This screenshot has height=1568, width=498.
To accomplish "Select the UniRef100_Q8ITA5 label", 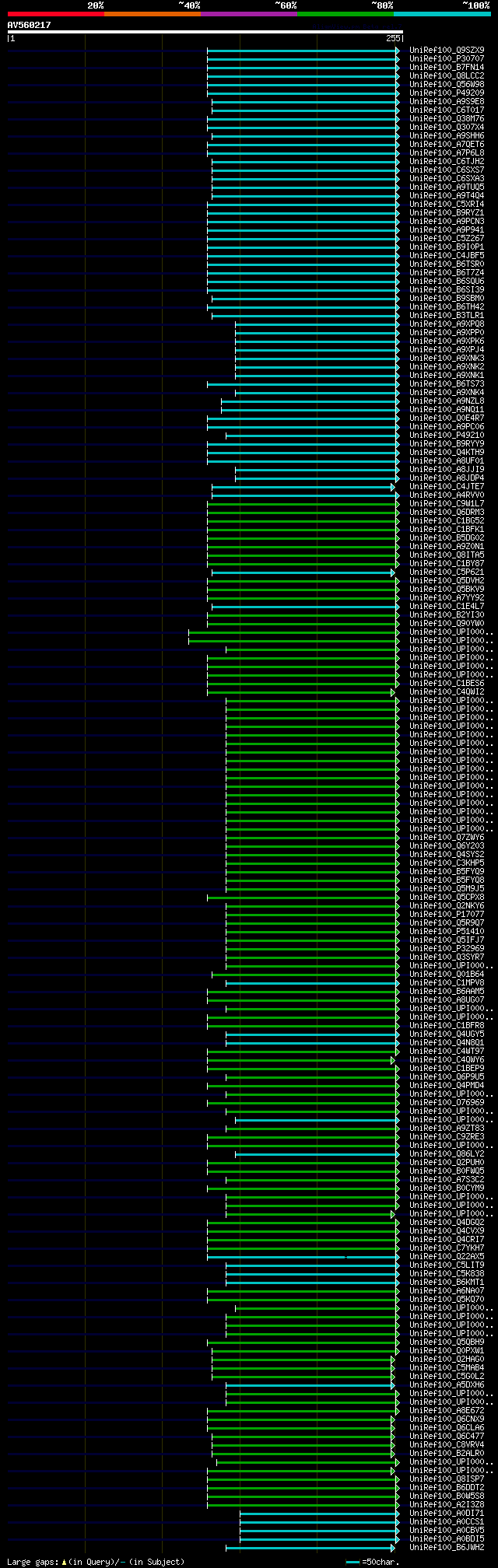I will (x=447, y=555).
